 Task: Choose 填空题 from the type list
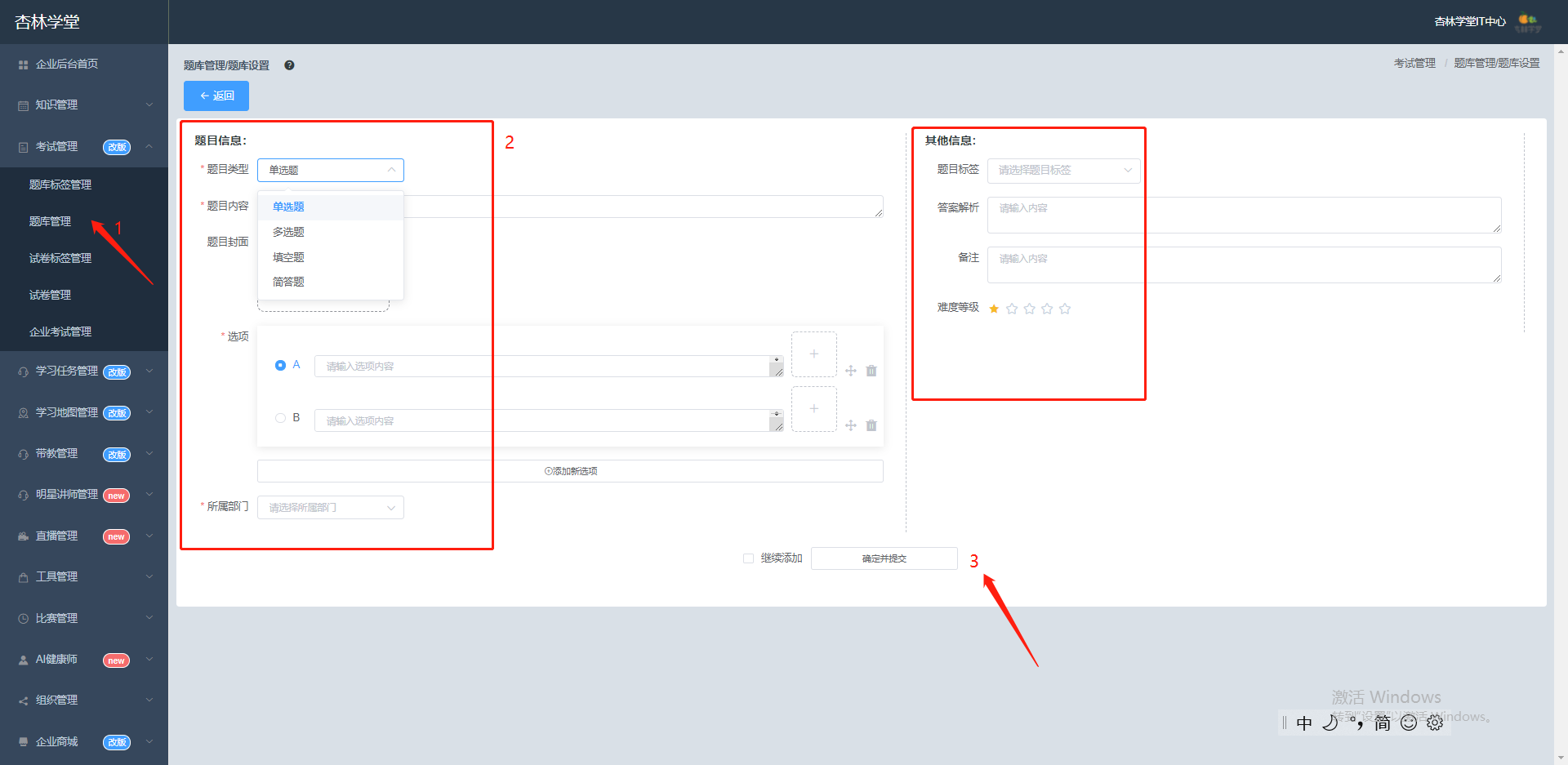(x=331, y=257)
